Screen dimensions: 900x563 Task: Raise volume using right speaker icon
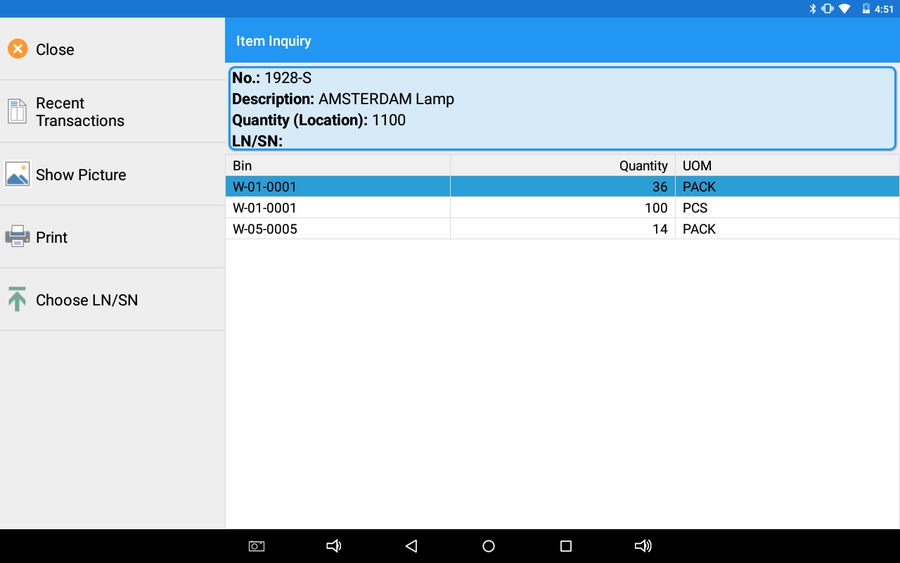643,546
